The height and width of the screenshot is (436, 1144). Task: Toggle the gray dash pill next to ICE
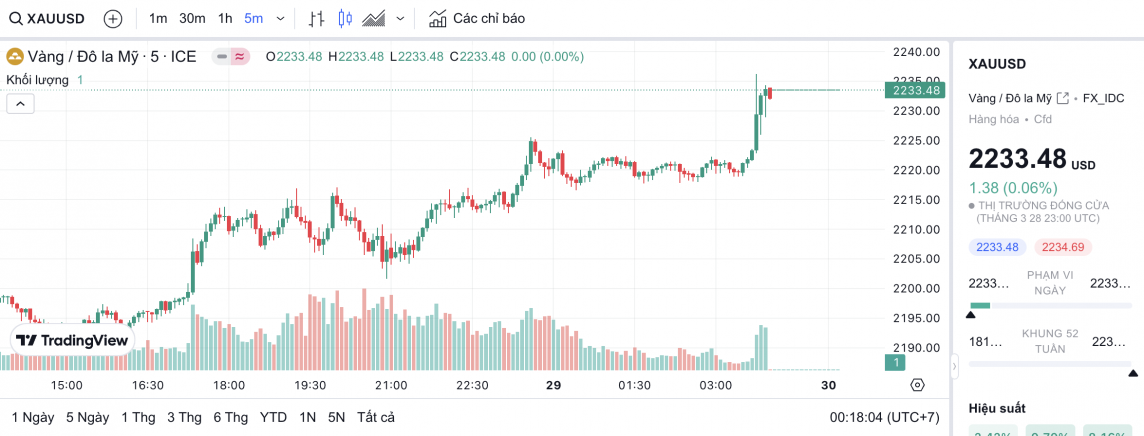click(221, 56)
